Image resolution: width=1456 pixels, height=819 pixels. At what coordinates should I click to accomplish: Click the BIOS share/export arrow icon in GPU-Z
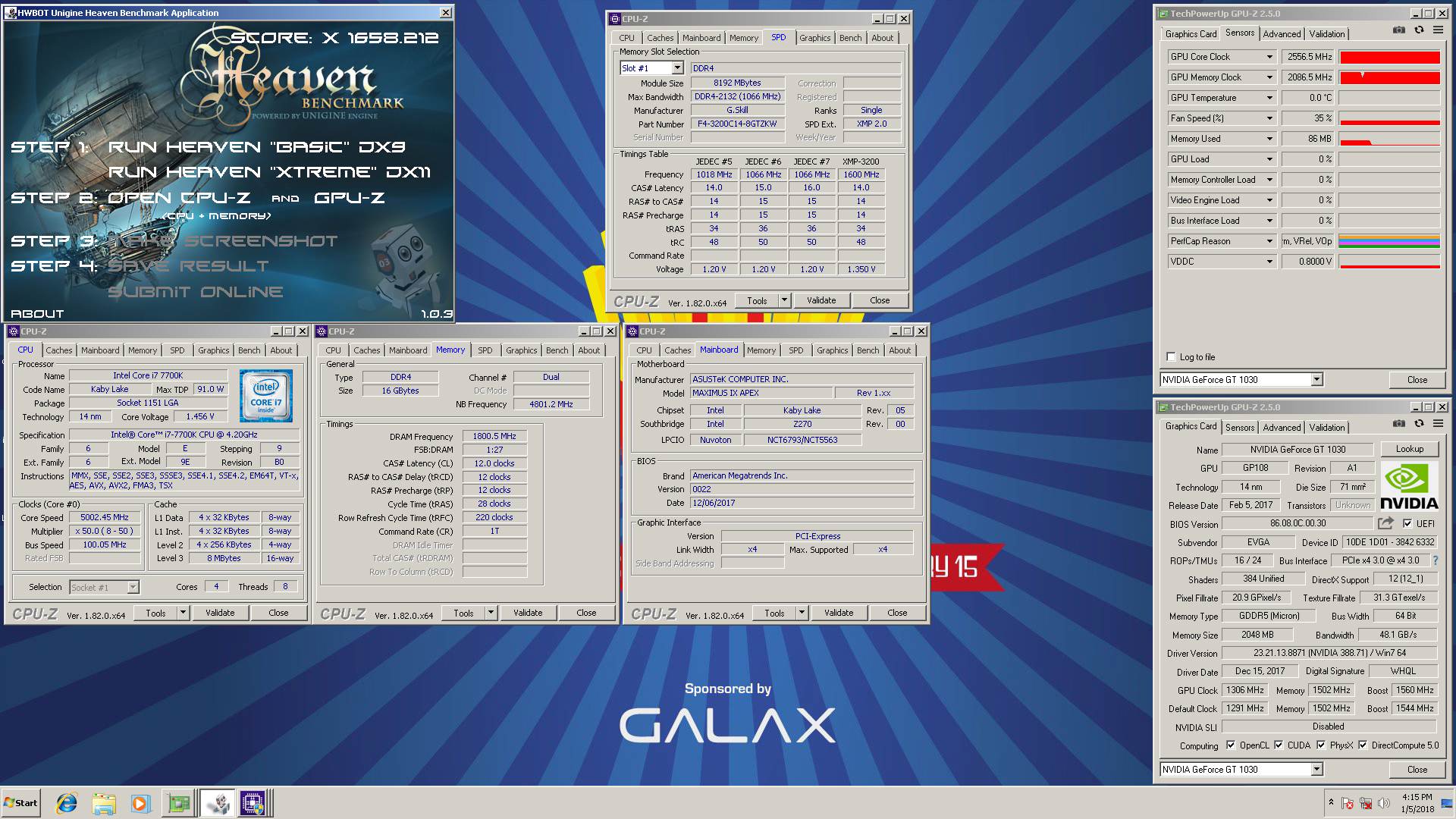point(1385,523)
